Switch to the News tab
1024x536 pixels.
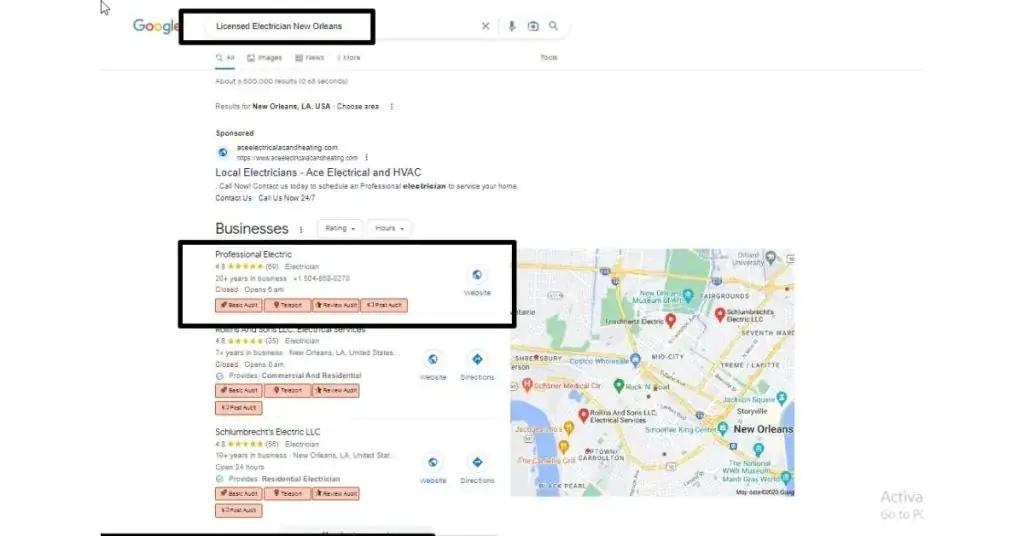(x=310, y=58)
